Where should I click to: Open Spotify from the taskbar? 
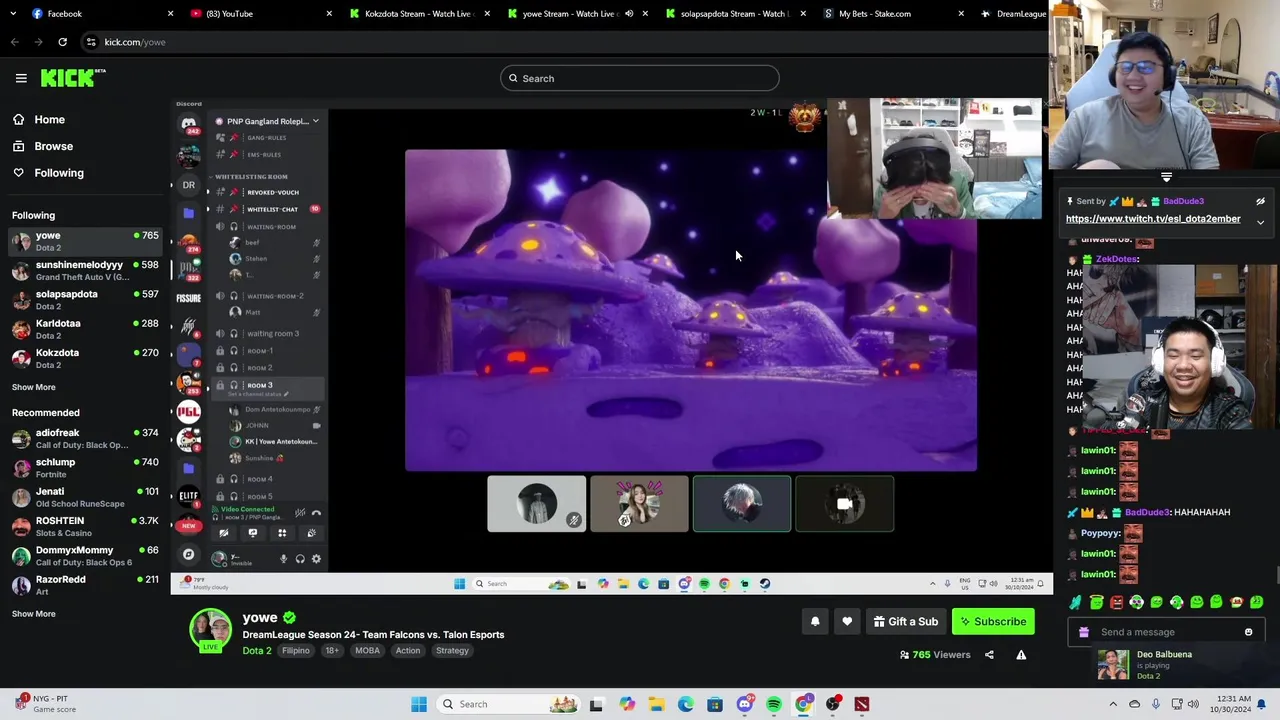click(x=774, y=704)
